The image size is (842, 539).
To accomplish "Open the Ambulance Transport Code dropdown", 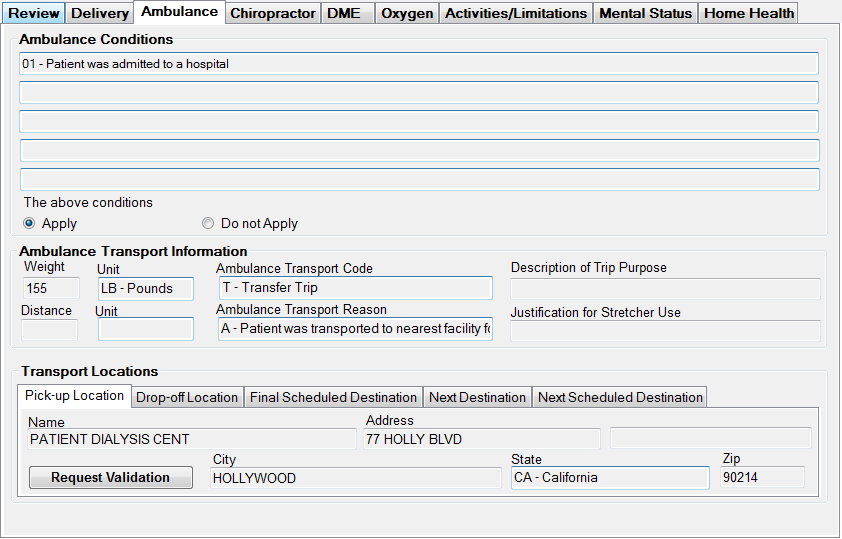I will pos(354,288).
